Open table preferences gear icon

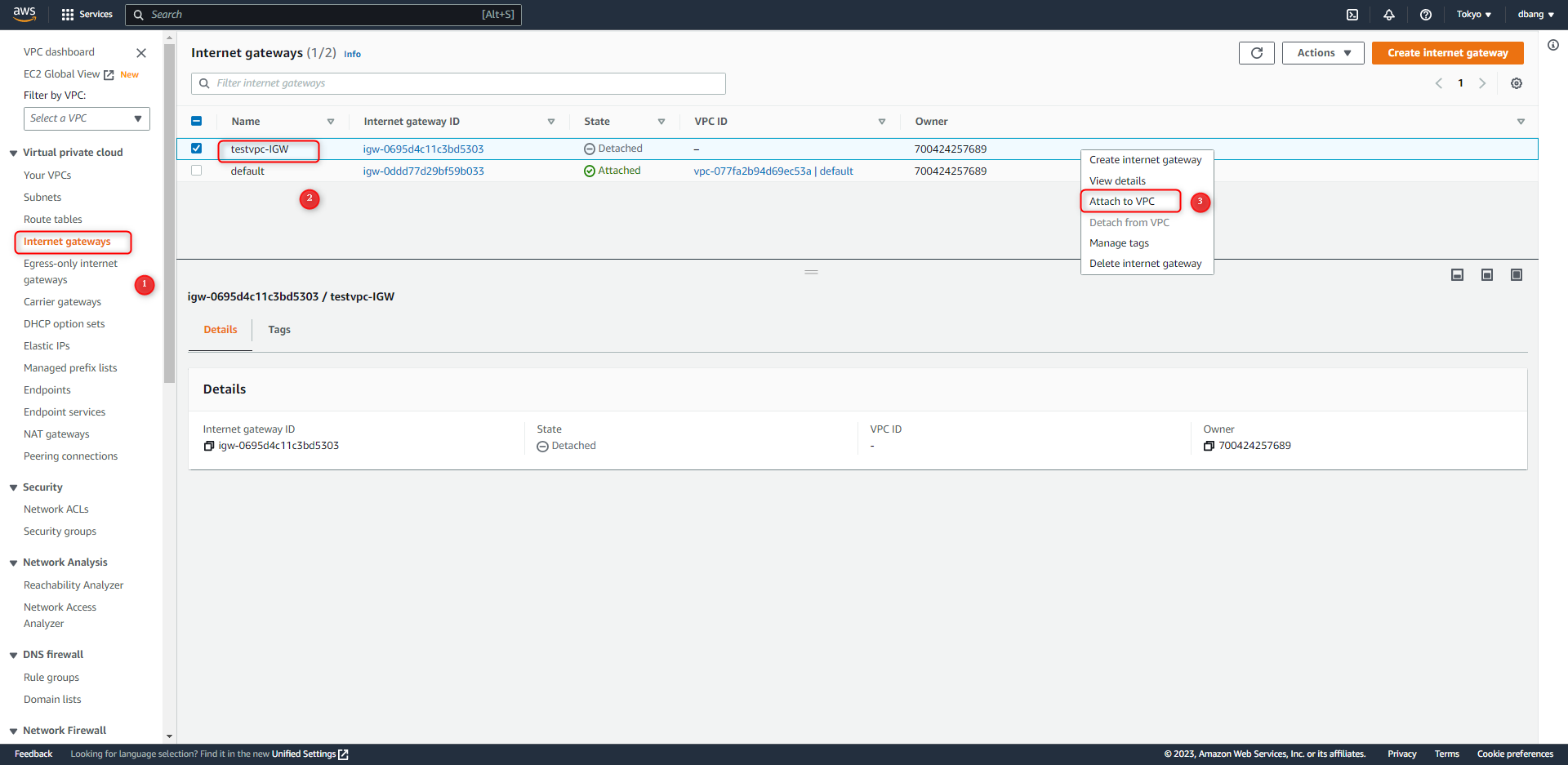tap(1517, 83)
